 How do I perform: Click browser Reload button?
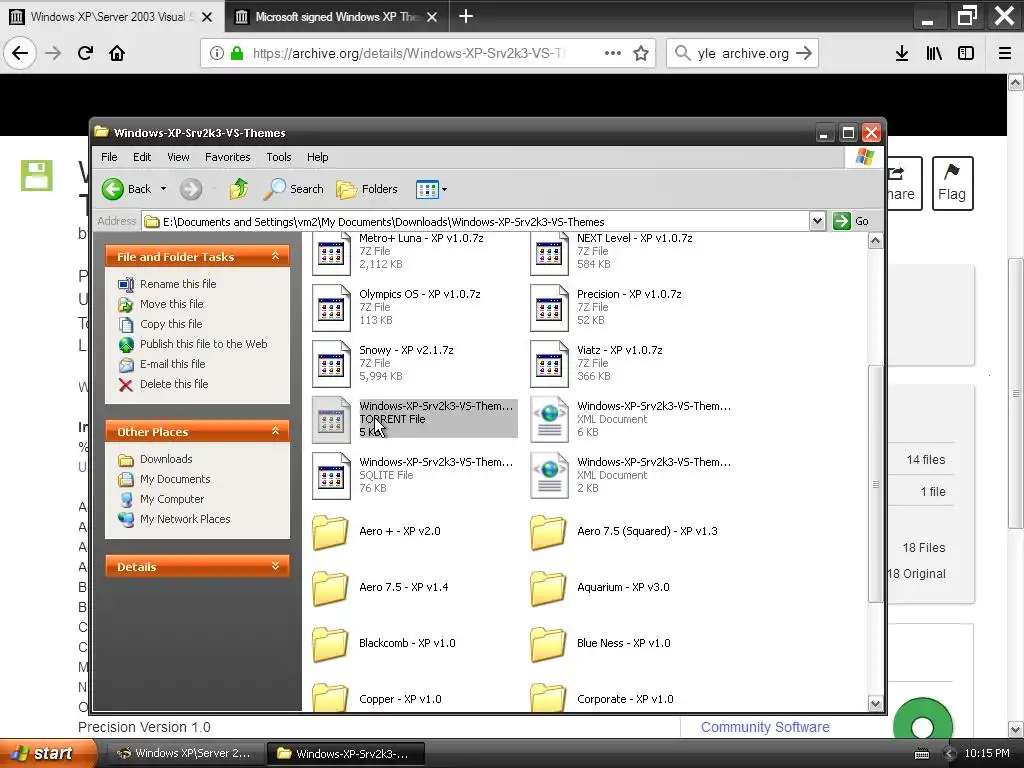point(85,53)
